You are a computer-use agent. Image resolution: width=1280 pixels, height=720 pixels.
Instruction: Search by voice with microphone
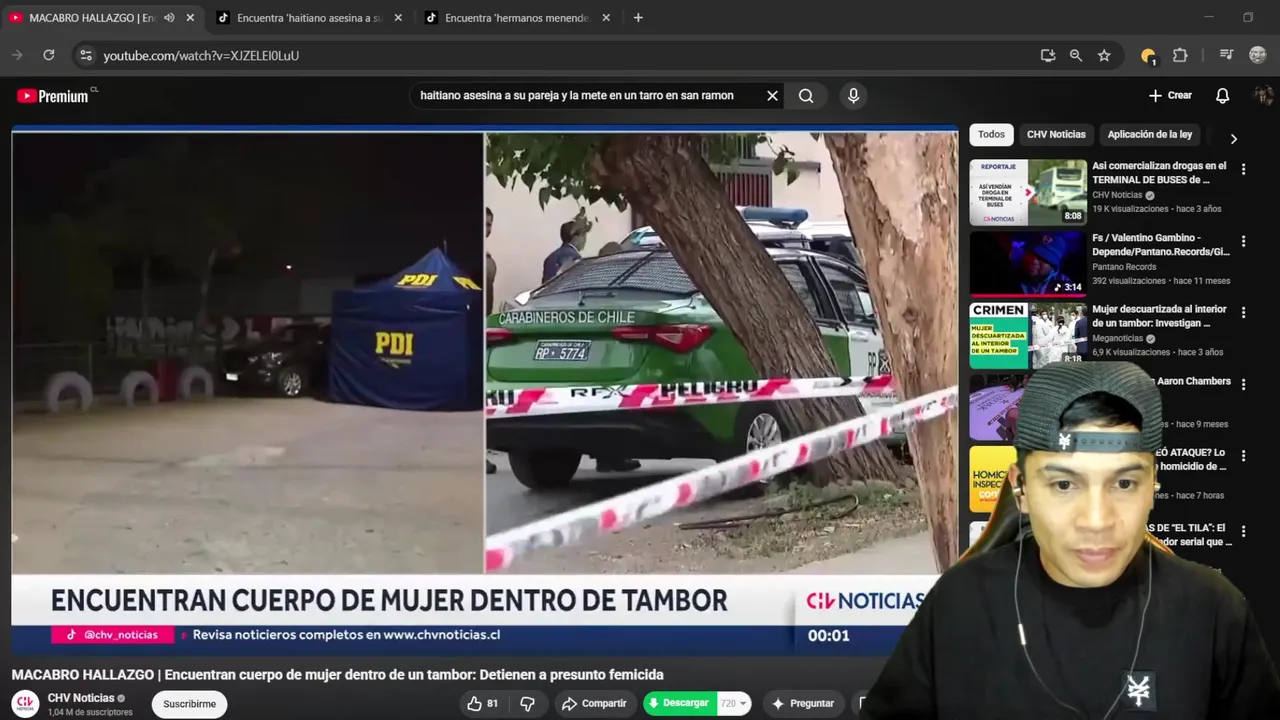pyautogui.click(x=853, y=96)
